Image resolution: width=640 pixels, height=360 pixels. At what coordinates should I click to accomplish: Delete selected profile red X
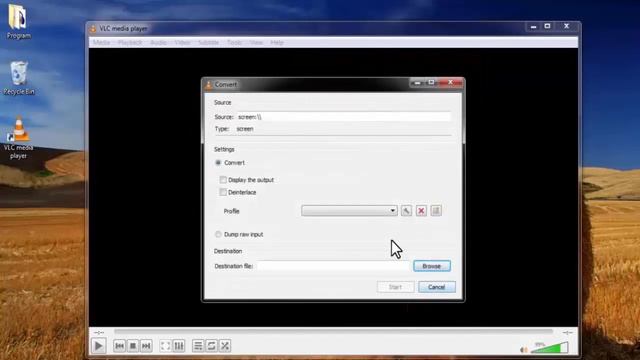421,211
